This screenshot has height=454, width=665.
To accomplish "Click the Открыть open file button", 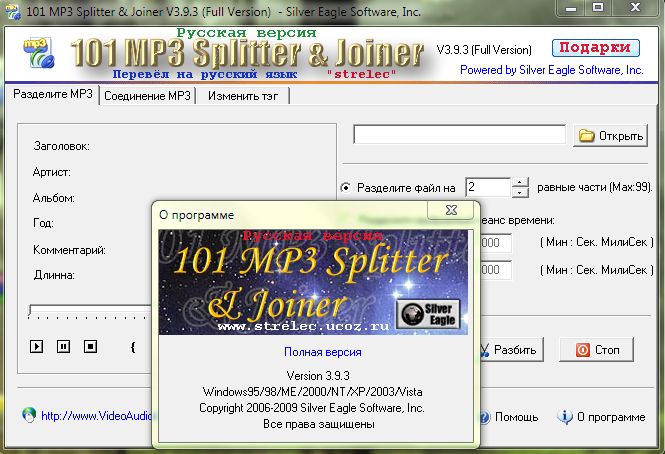I will pos(611,136).
